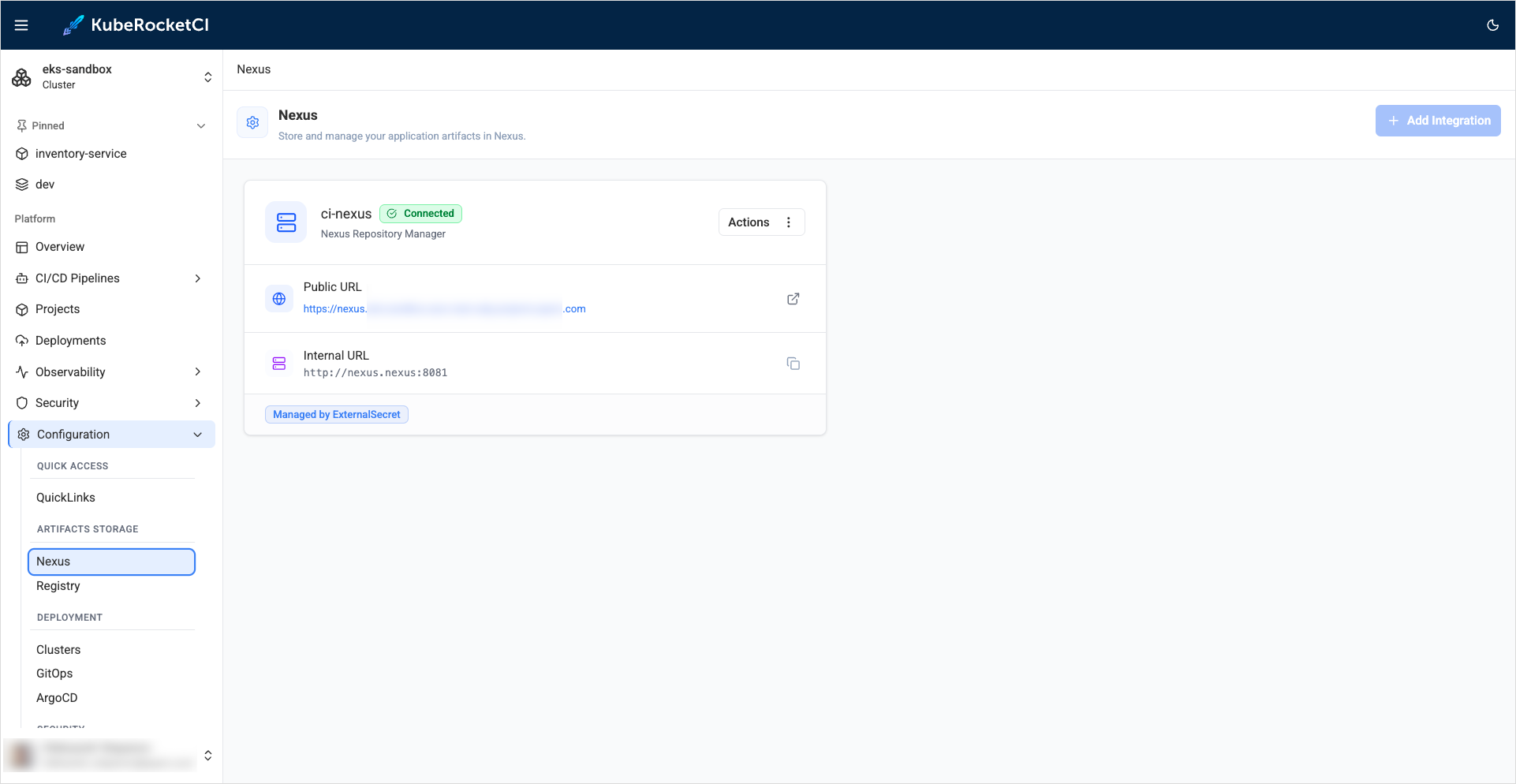Expand the Observability section chevron
The width and height of the screenshot is (1516, 784).
click(197, 371)
